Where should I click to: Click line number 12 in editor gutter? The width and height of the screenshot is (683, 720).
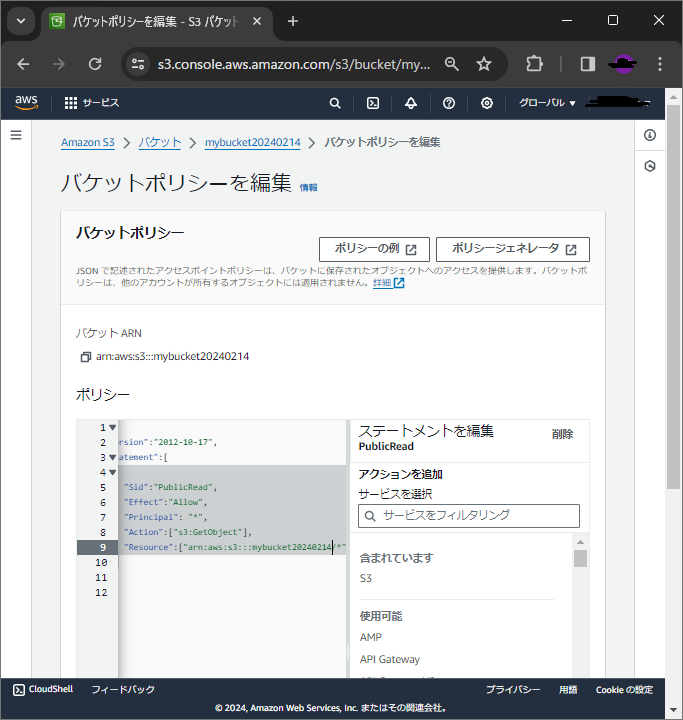(101, 592)
